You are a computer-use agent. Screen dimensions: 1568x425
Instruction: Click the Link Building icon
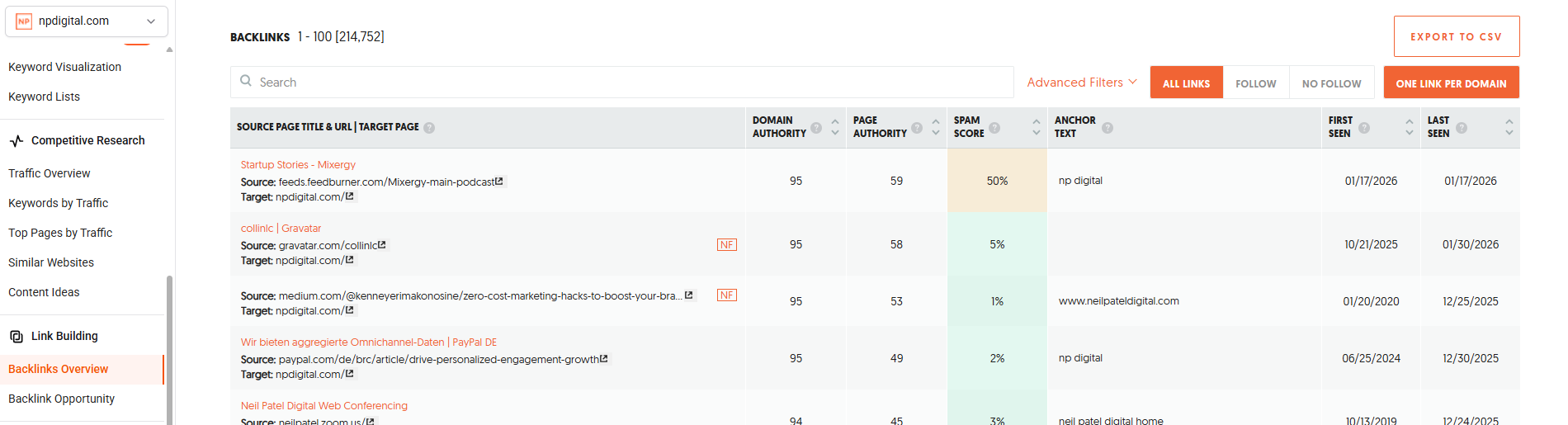pos(17,336)
